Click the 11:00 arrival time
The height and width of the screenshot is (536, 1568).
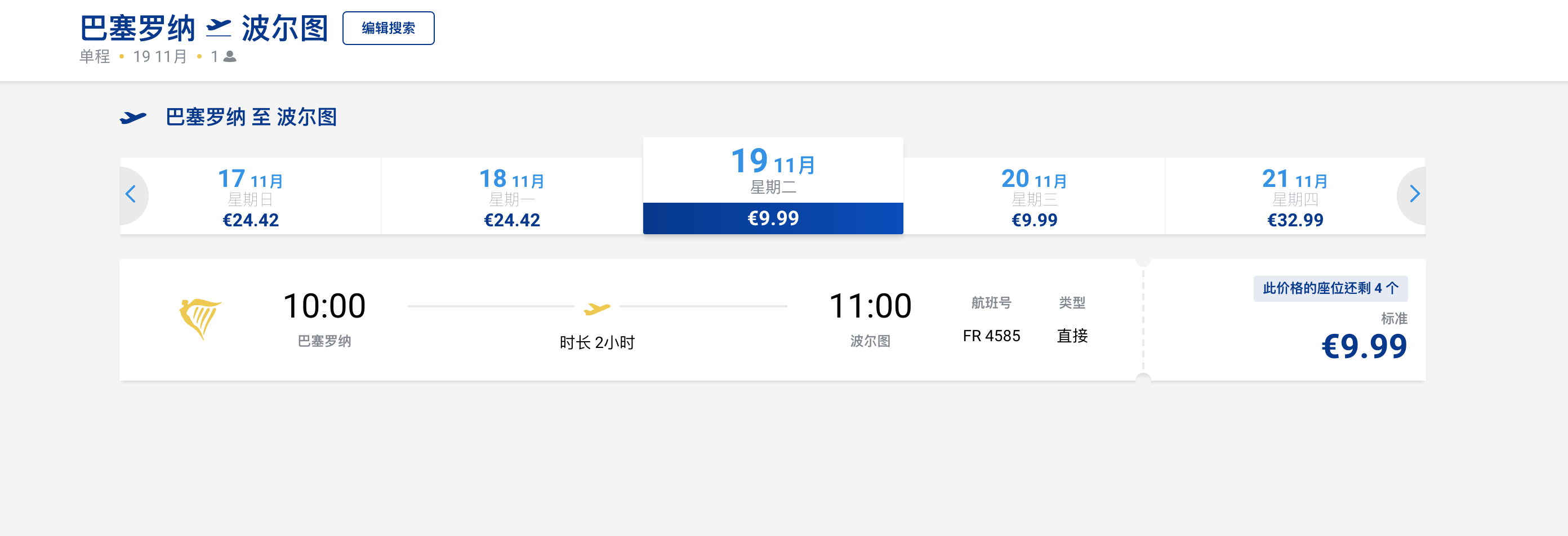[x=870, y=305]
